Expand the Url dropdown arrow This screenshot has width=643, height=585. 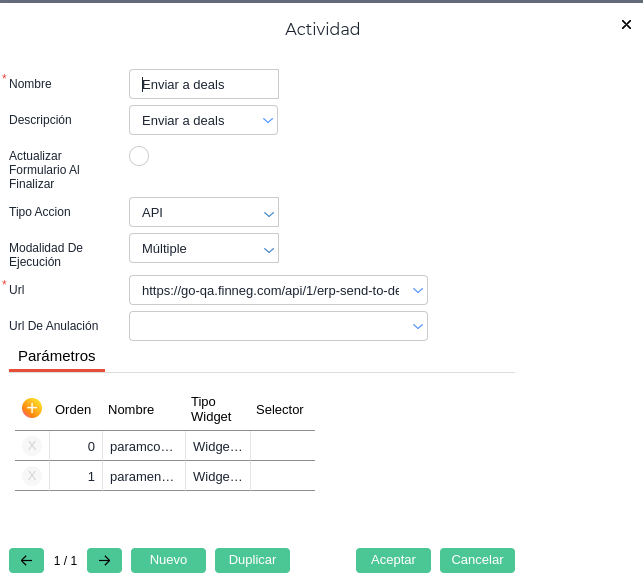(418, 291)
